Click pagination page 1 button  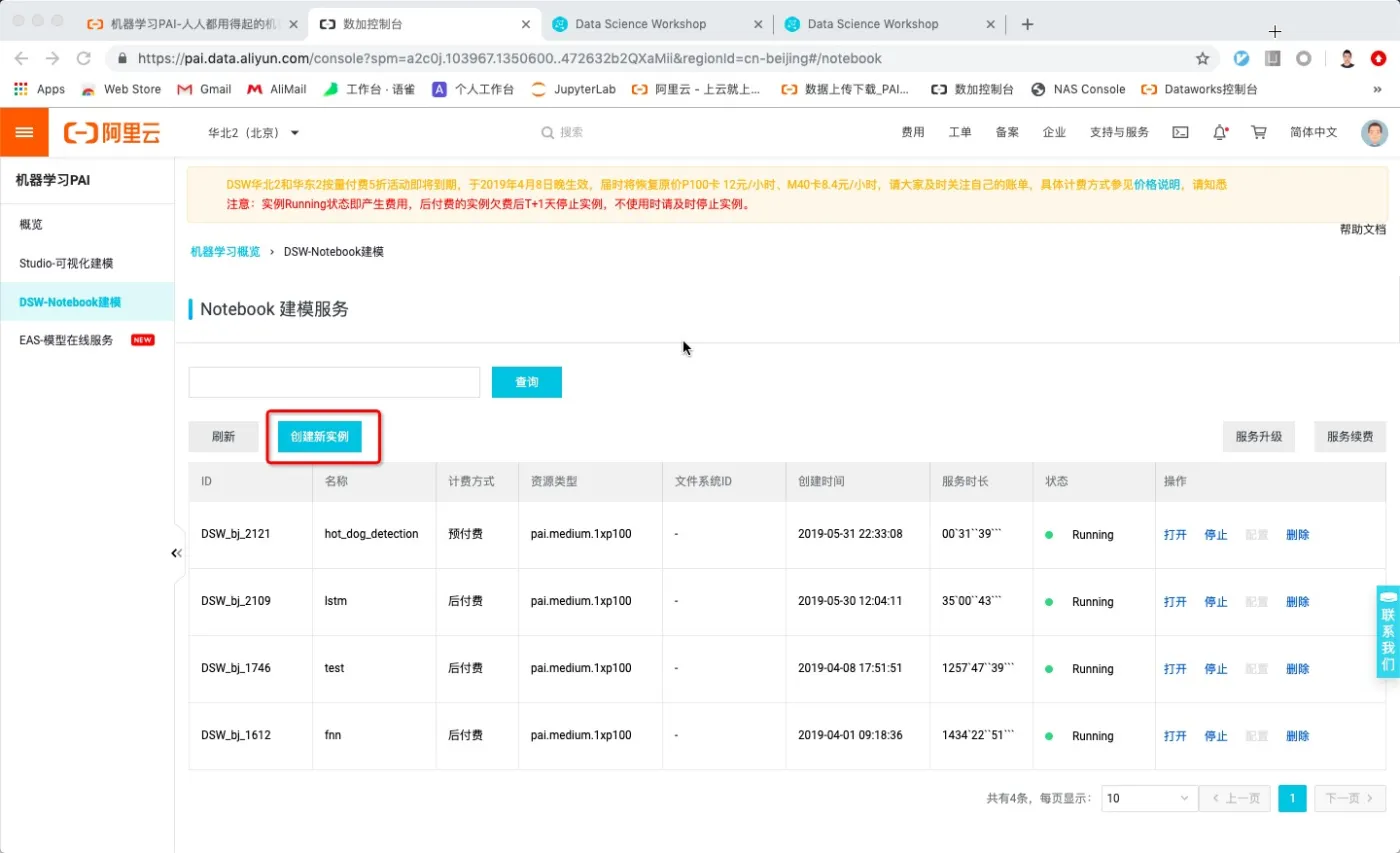tap(1292, 798)
